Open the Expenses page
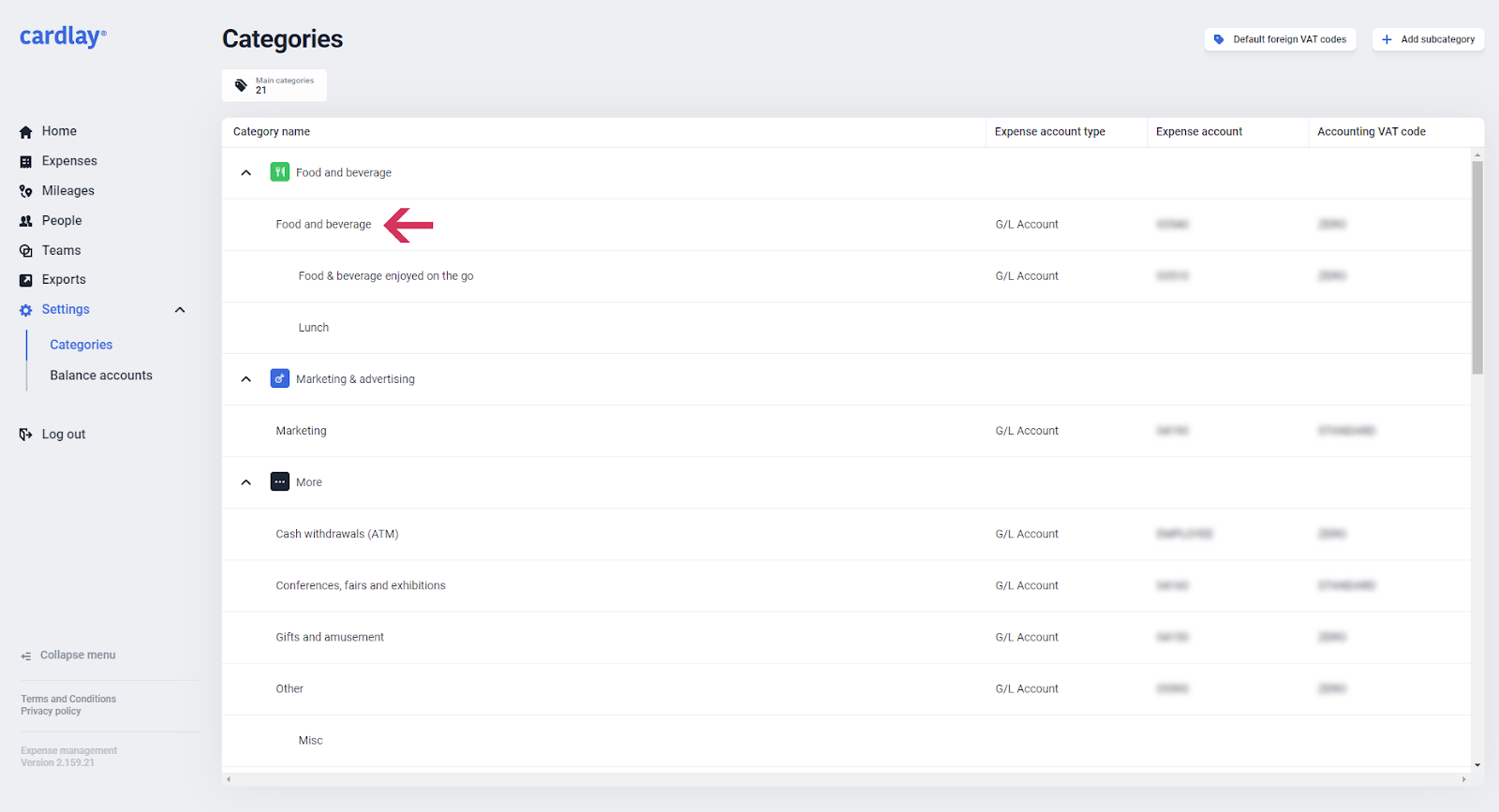 coord(69,161)
